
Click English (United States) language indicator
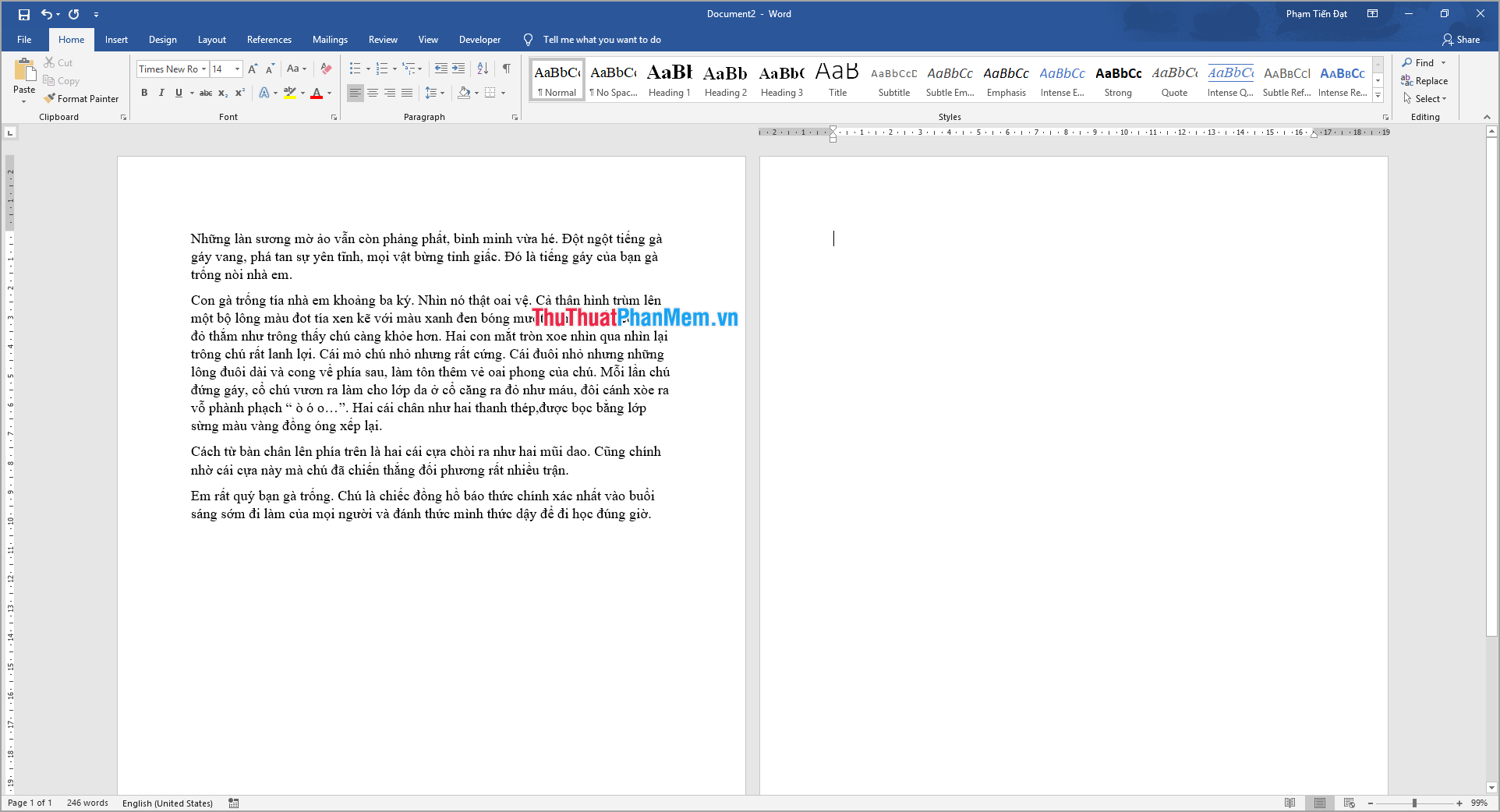pos(168,803)
